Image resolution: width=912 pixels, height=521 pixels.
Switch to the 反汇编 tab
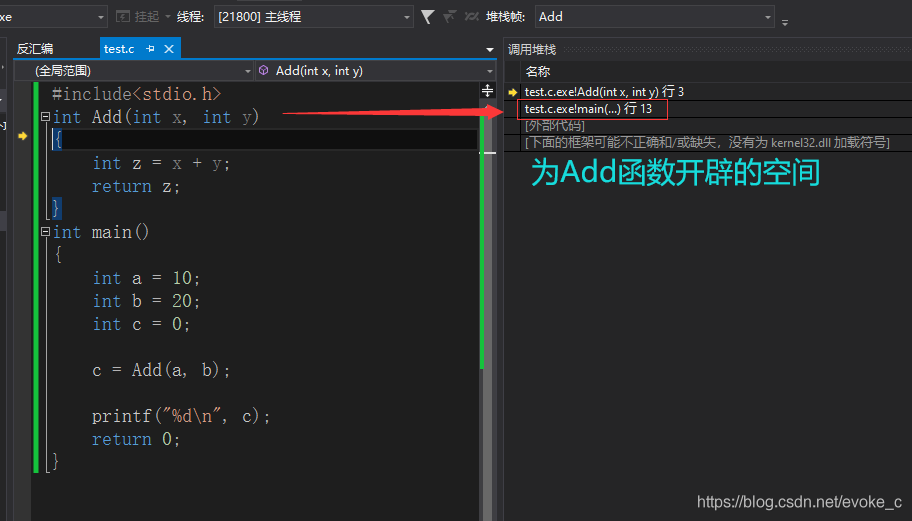click(35, 49)
